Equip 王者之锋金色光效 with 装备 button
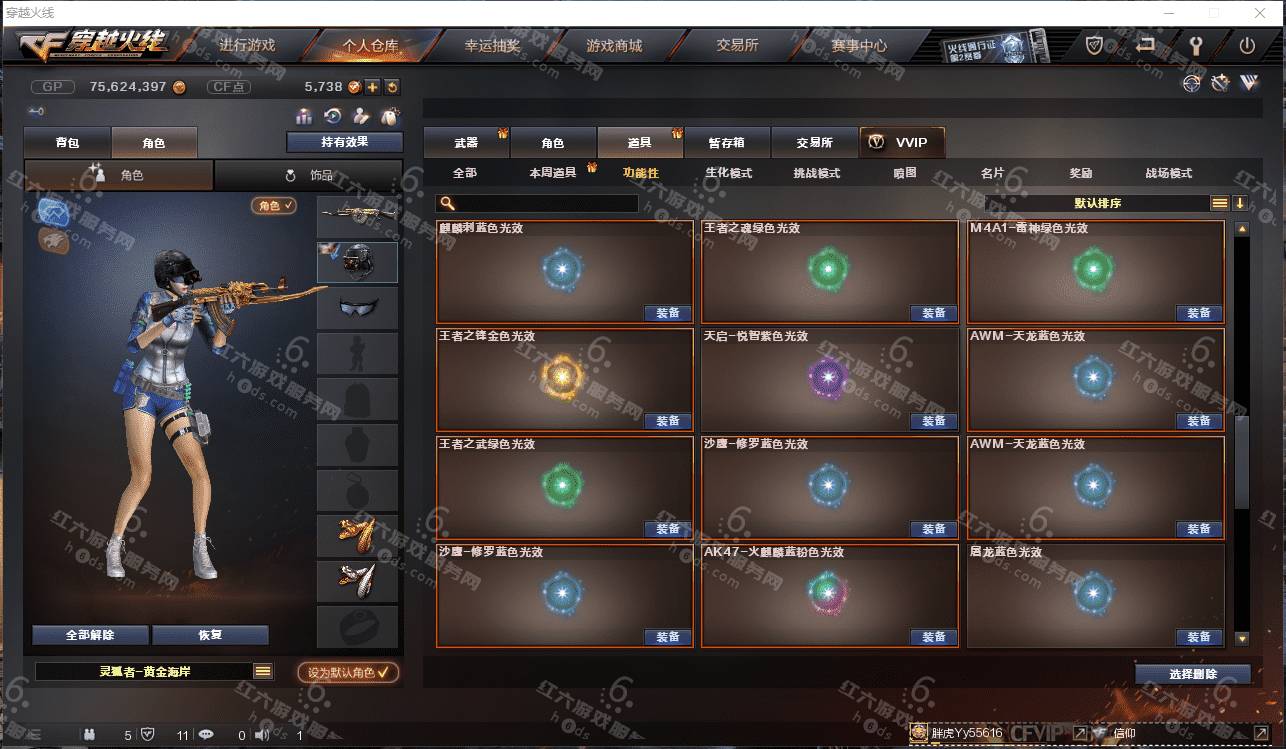The width and height of the screenshot is (1286, 749). point(668,421)
